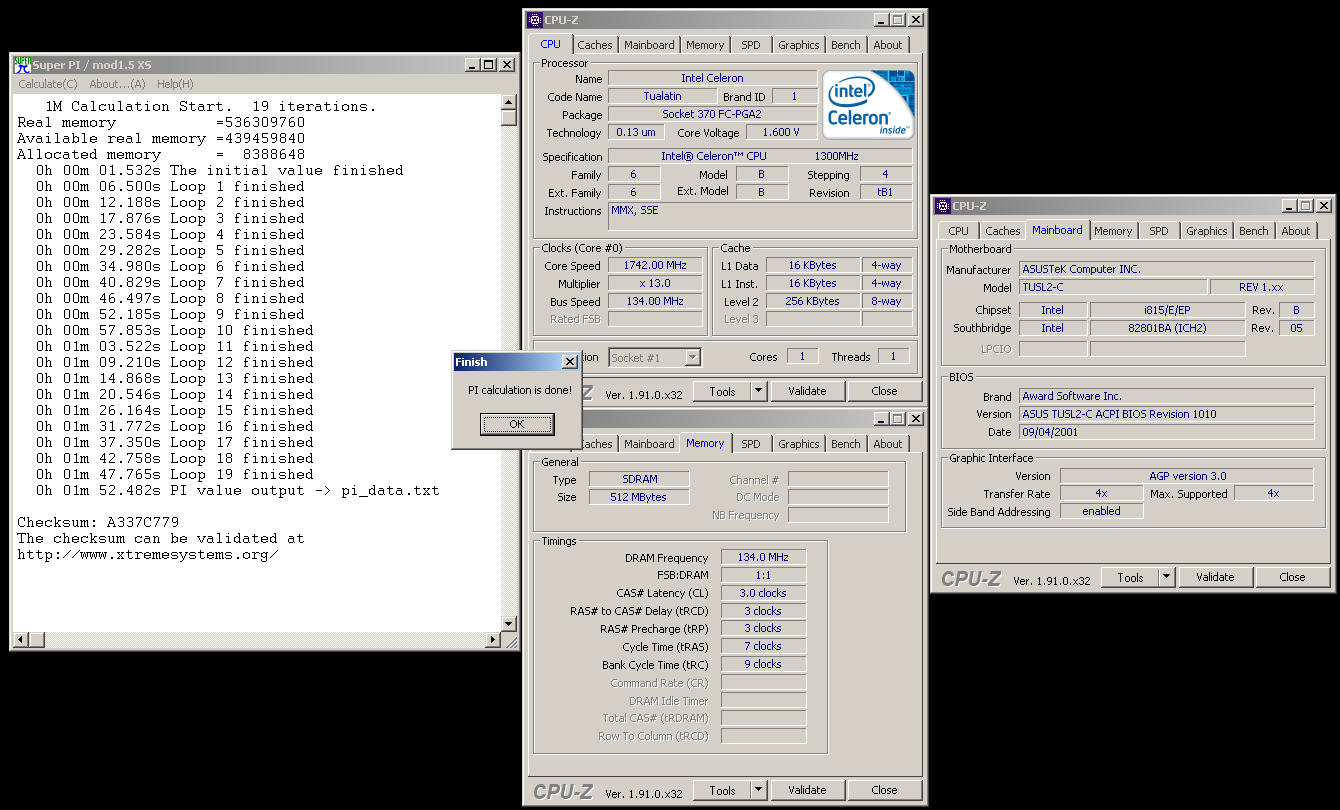
Task: Click the Super PI title bar icon
Action: [x=22, y=65]
